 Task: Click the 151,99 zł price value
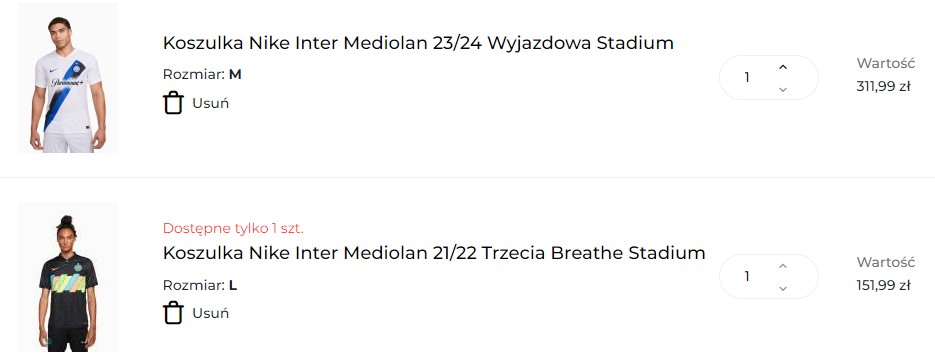coord(883,285)
